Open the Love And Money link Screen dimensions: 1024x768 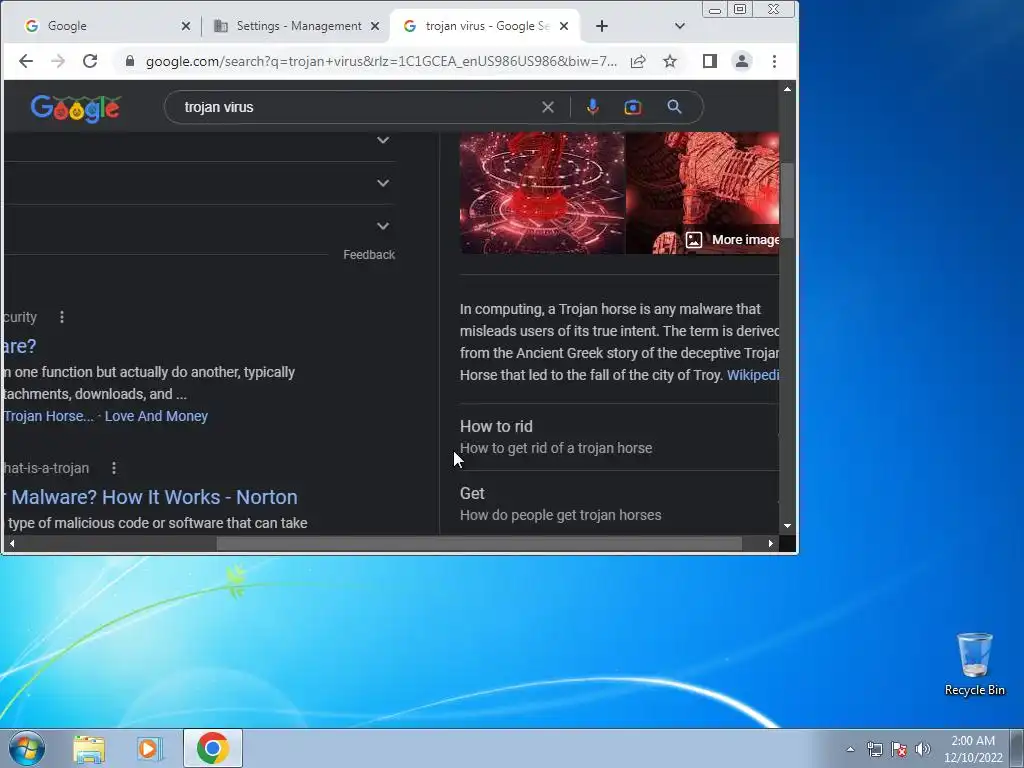156,416
